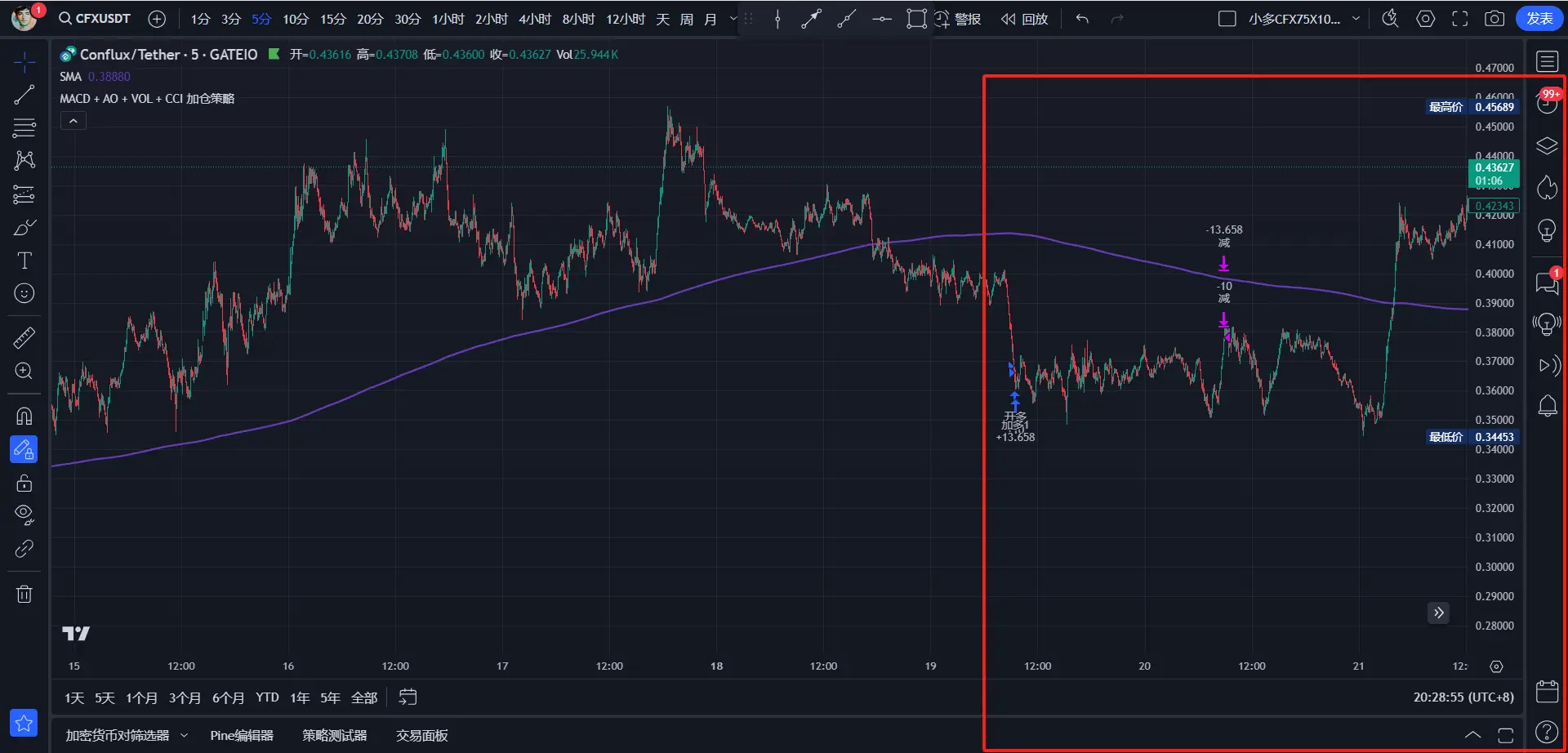Open the alerts panel with 99+ badge
Viewport: 1568px width, 753px height.
click(x=1547, y=102)
